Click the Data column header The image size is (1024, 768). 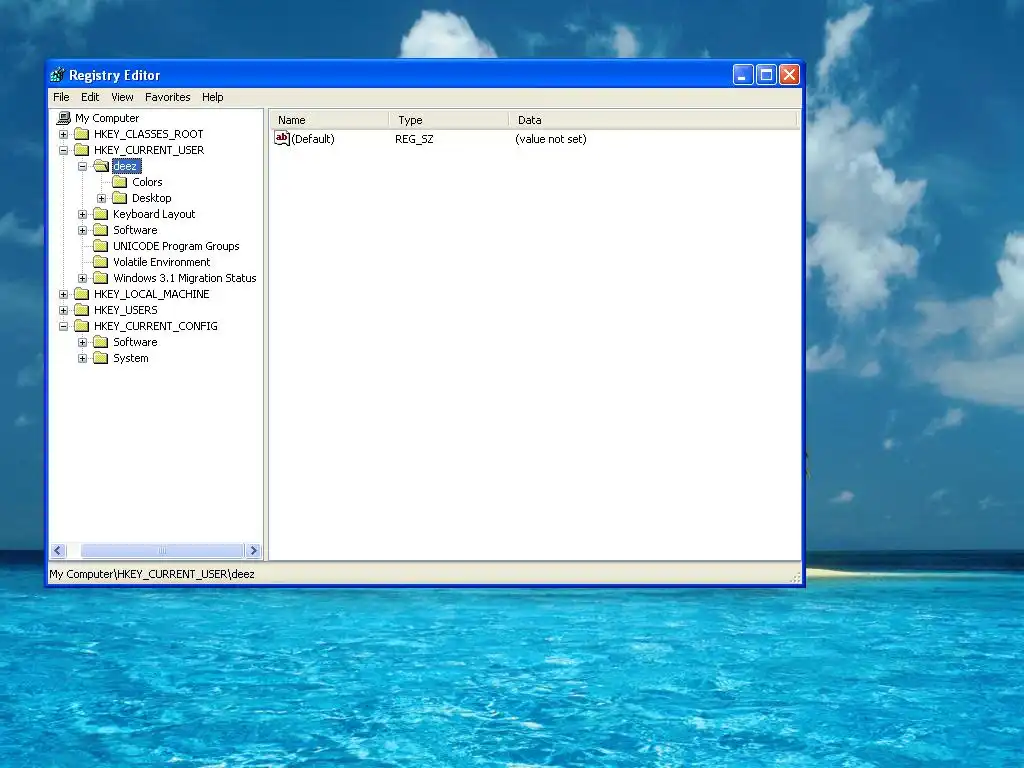[x=653, y=120]
